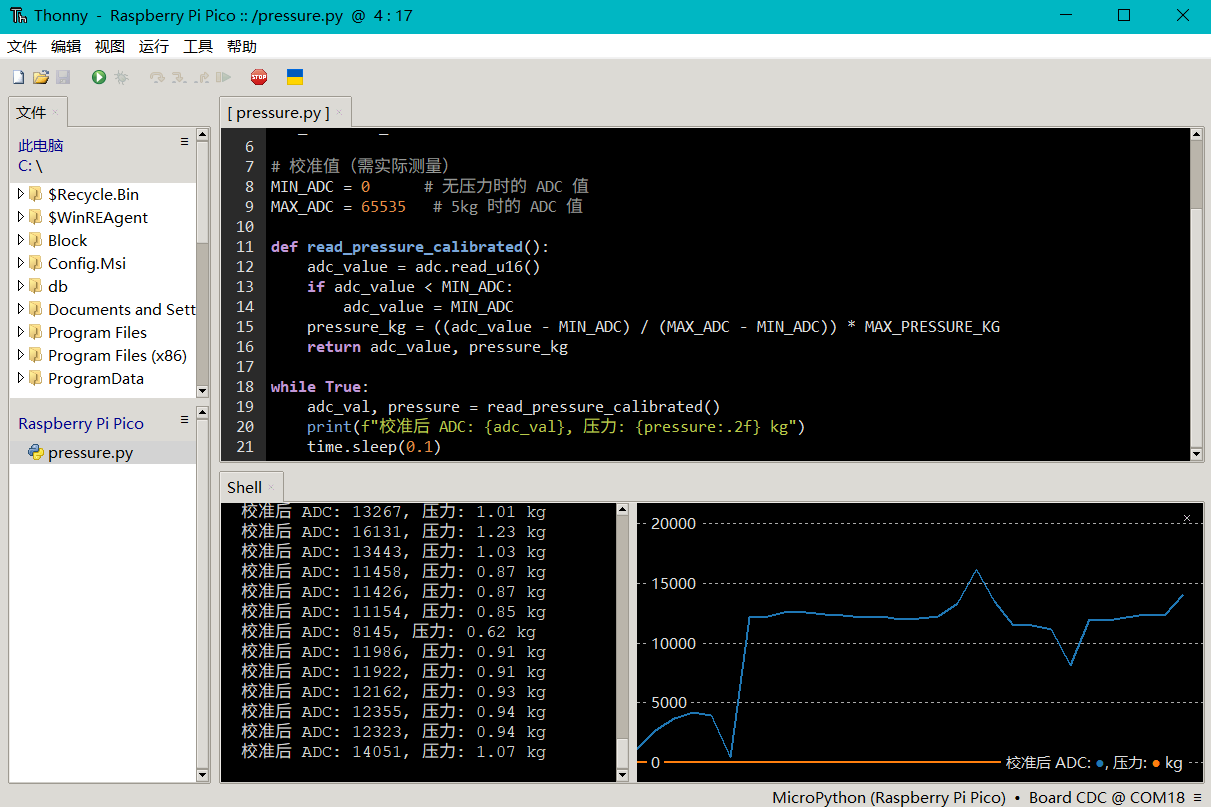Select pressure.py in the Pico file list
This screenshot has height=807, width=1211.
(90, 453)
